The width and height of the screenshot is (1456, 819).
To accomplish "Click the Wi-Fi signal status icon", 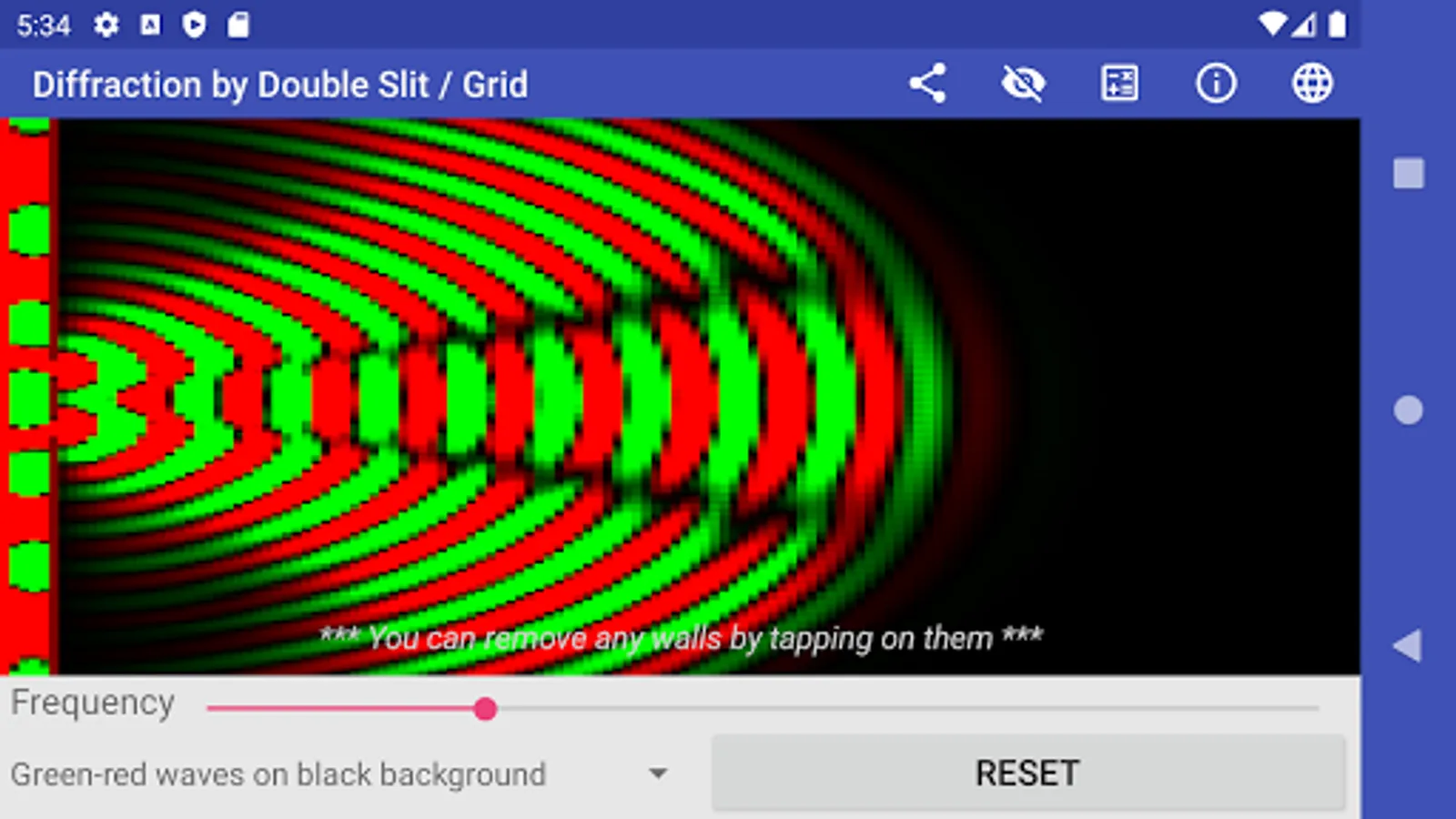I will click(1272, 25).
